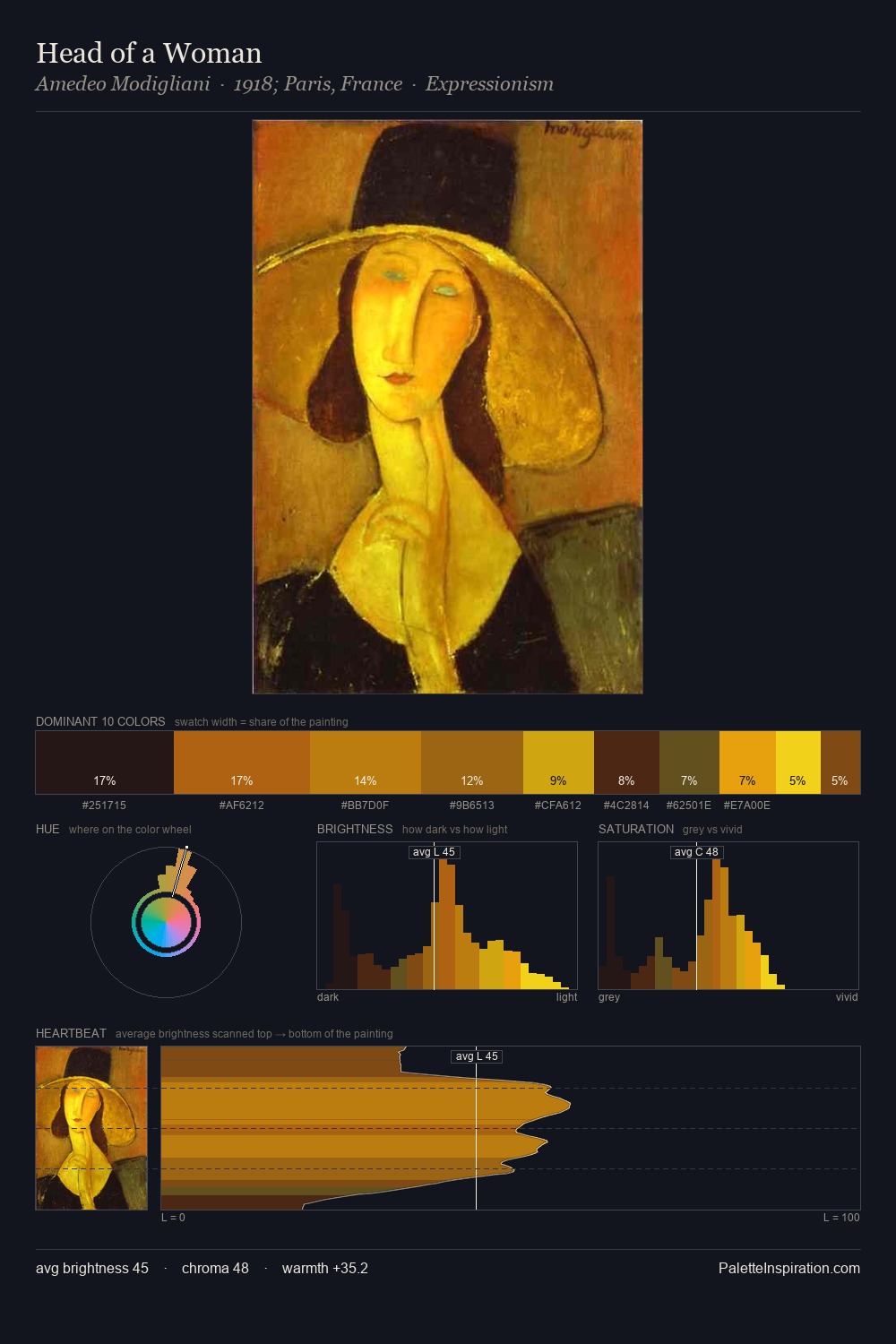Click 'how dark vs how light' caption
Screen dimensions: 896x1344
click(455, 829)
